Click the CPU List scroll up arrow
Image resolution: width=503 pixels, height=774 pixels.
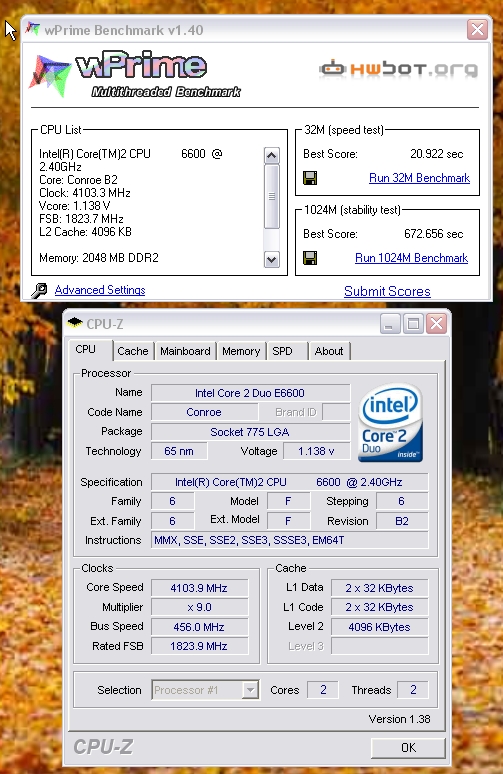[x=271, y=155]
